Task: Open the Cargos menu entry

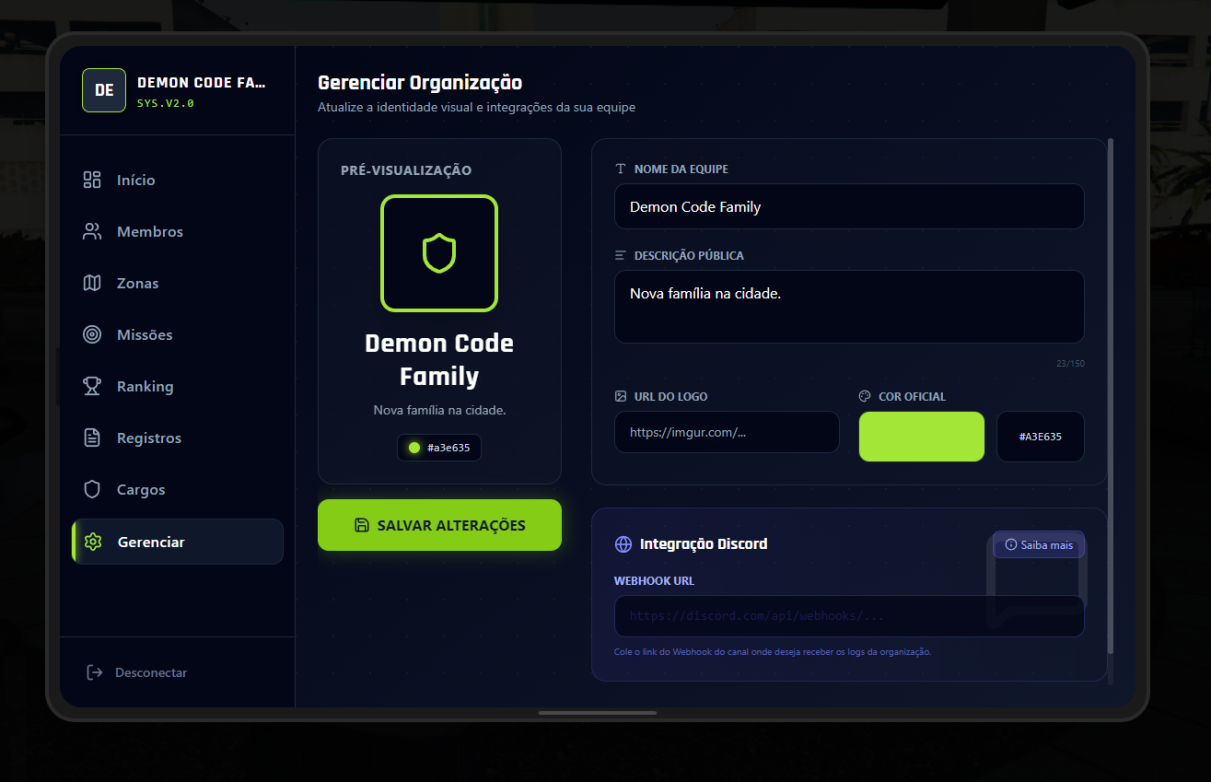Action: [177, 490]
